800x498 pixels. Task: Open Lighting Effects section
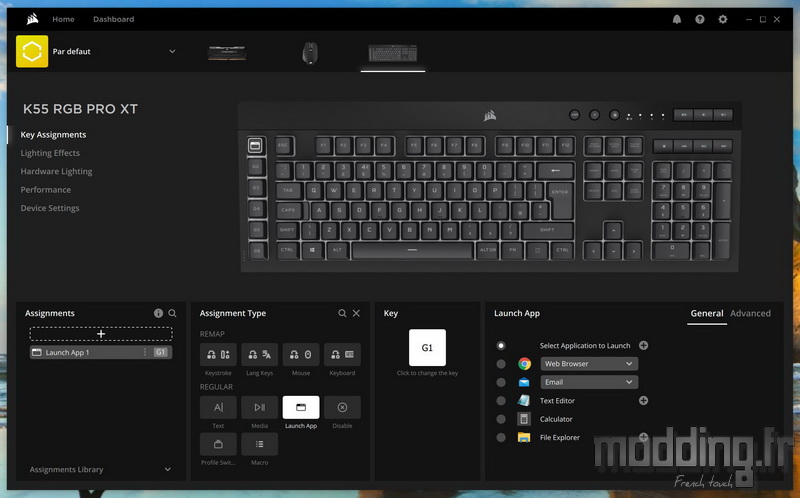point(50,153)
